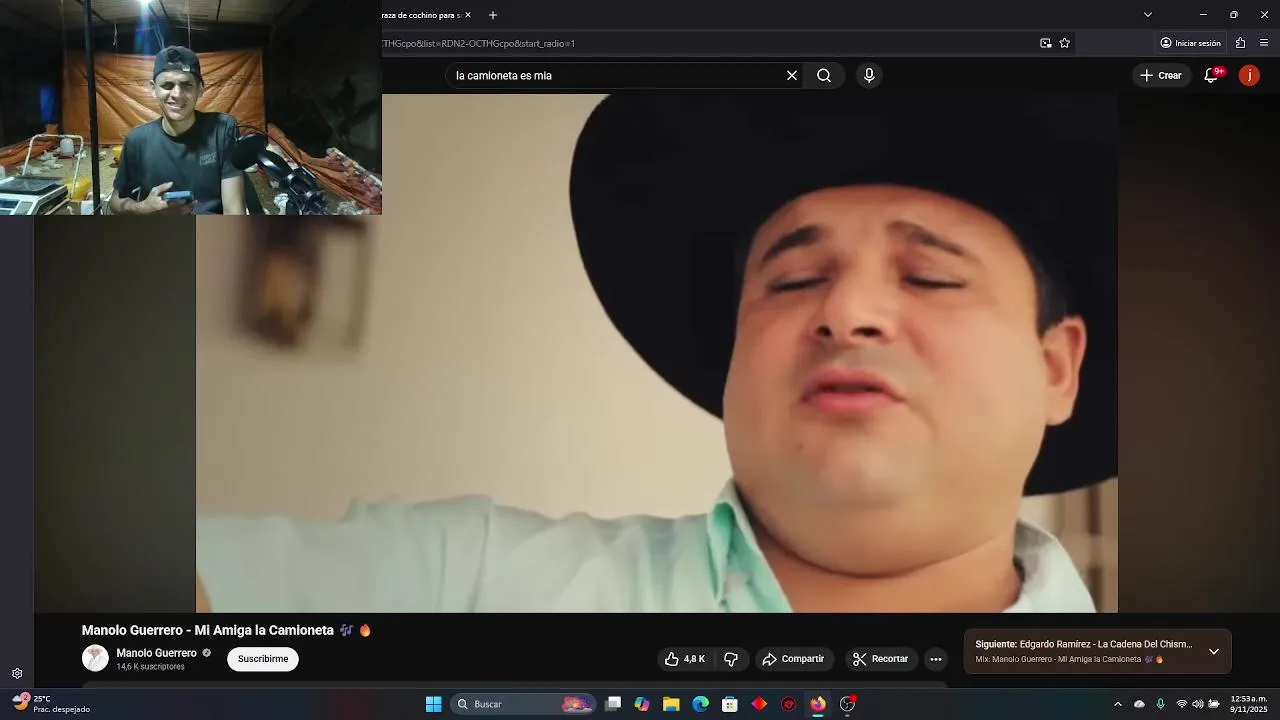Open more actions three-dot menu
Viewport: 1280px width, 720px height.
click(x=936, y=659)
